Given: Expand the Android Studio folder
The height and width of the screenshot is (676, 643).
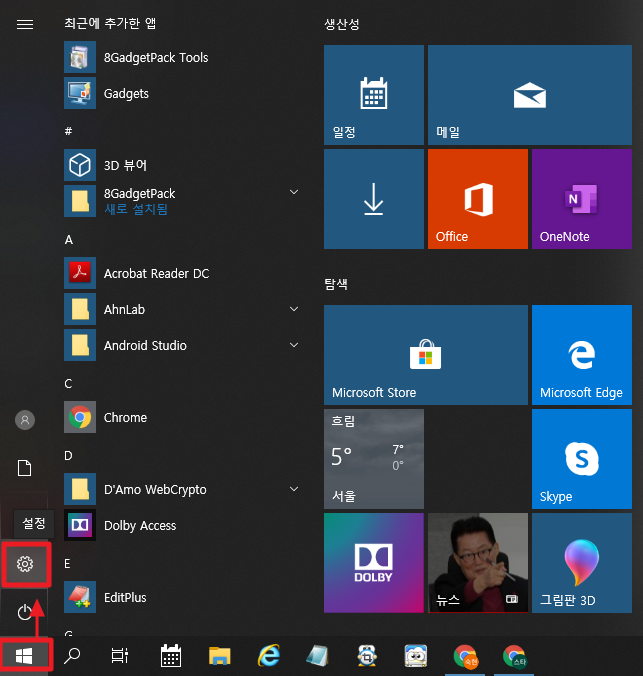Looking at the screenshot, I should (x=181, y=345).
